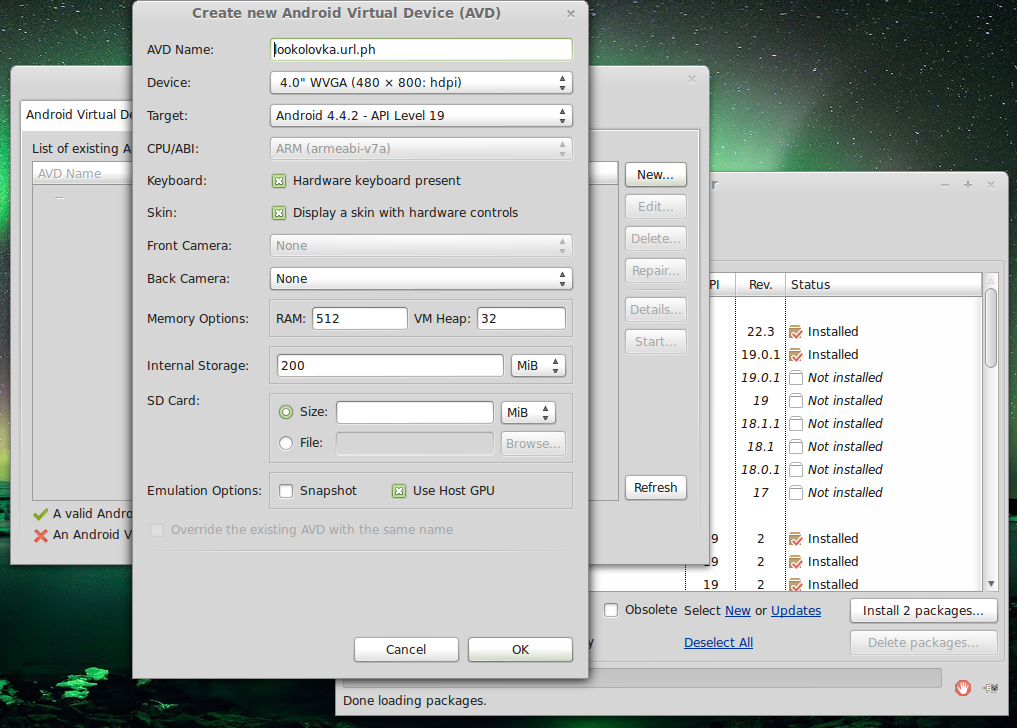Open the Front Camera dropdown
Viewport: 1017px width, 728px height.
tap(421, 246)
